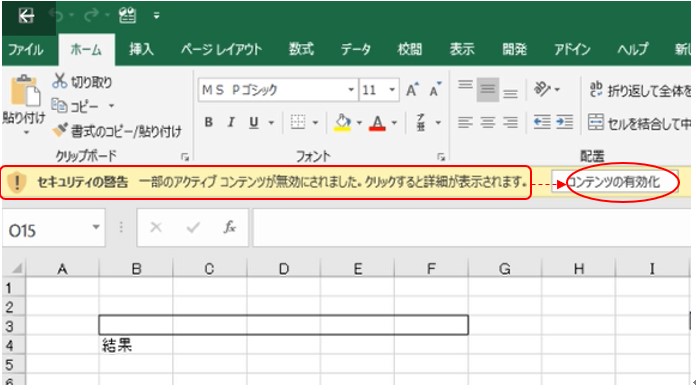
Task: Open the 表示 tab
Action: [462, 49]
